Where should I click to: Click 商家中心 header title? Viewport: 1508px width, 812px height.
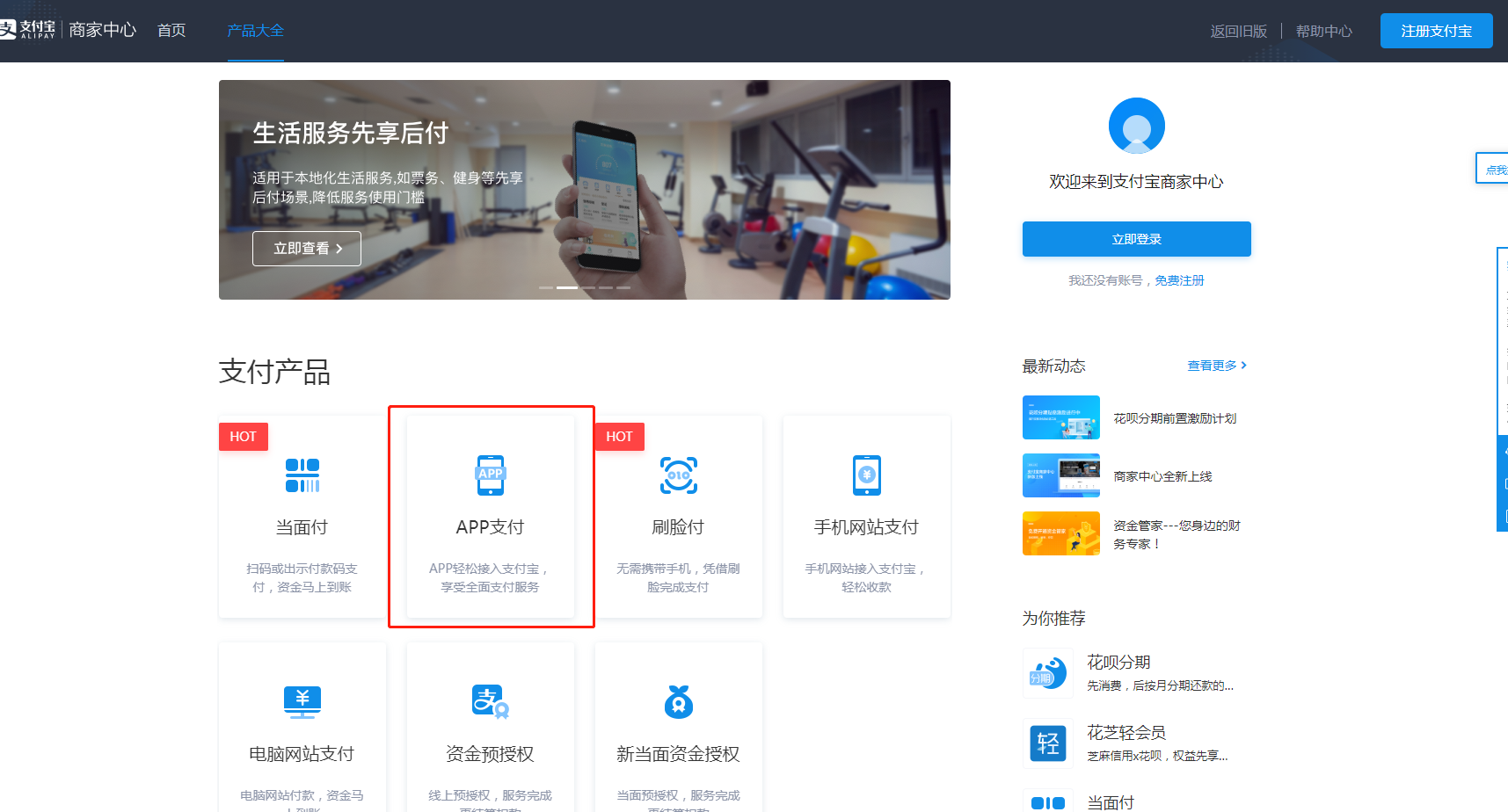103,30
